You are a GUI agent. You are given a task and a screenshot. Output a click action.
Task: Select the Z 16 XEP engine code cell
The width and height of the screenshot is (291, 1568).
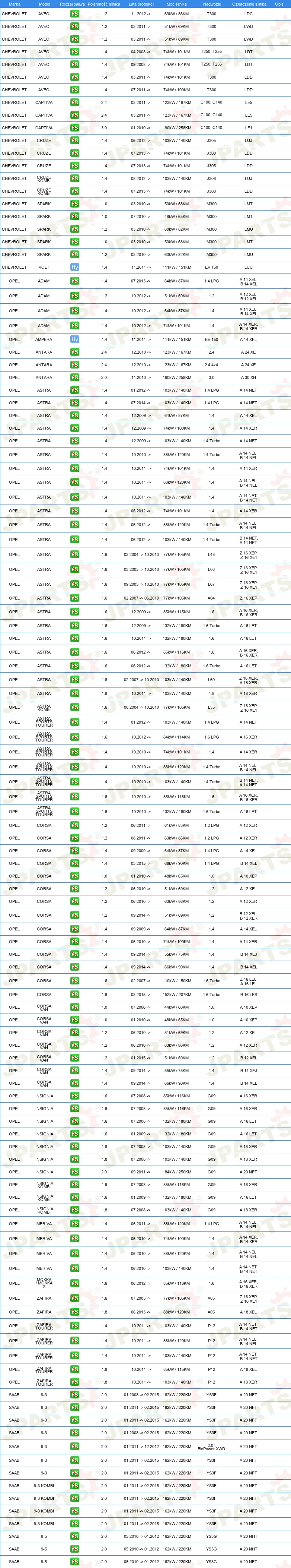click(x=249, y=598)
